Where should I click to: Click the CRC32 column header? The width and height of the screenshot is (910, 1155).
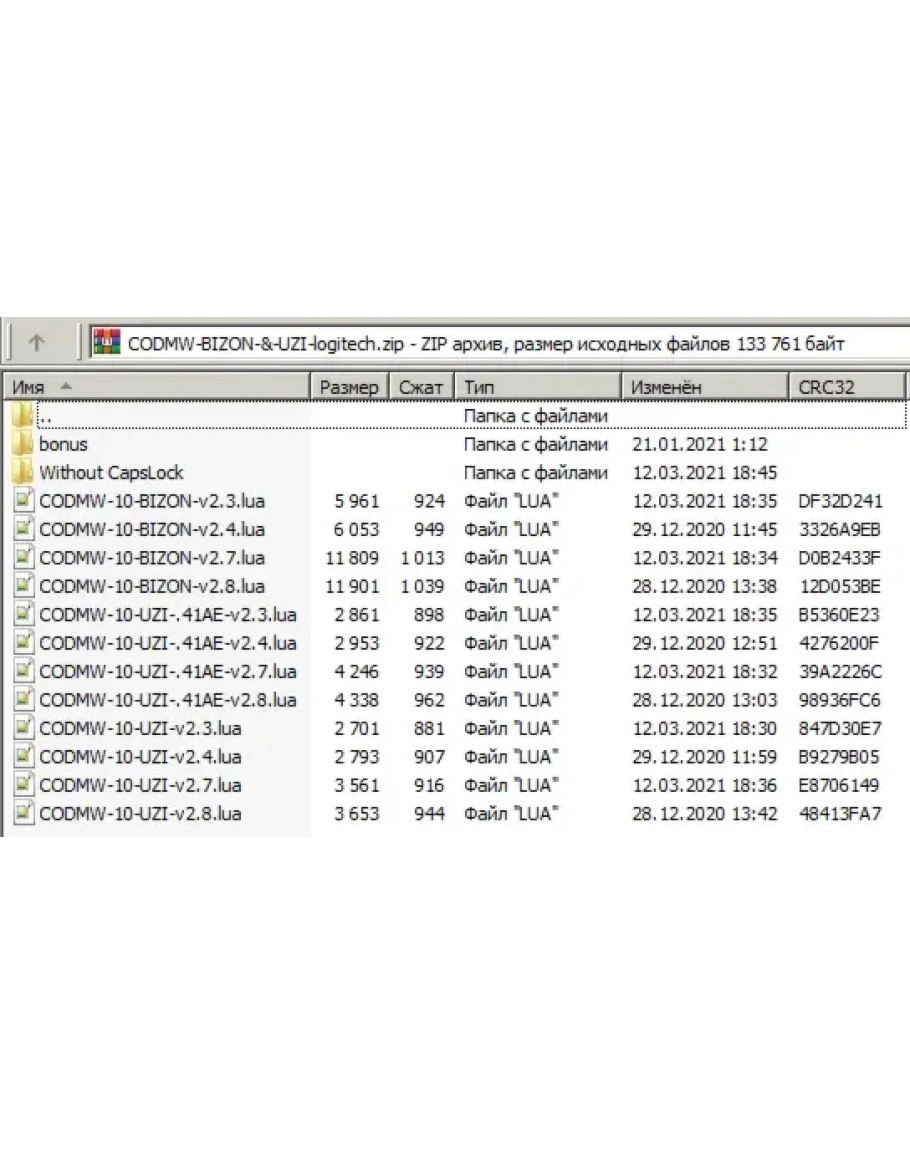click(x=846, y=387)
